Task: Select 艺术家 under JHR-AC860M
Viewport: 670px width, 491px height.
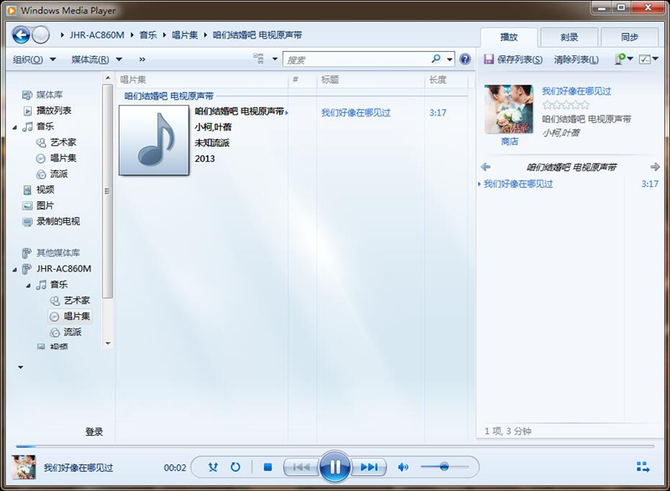Action: coord(77,300)
